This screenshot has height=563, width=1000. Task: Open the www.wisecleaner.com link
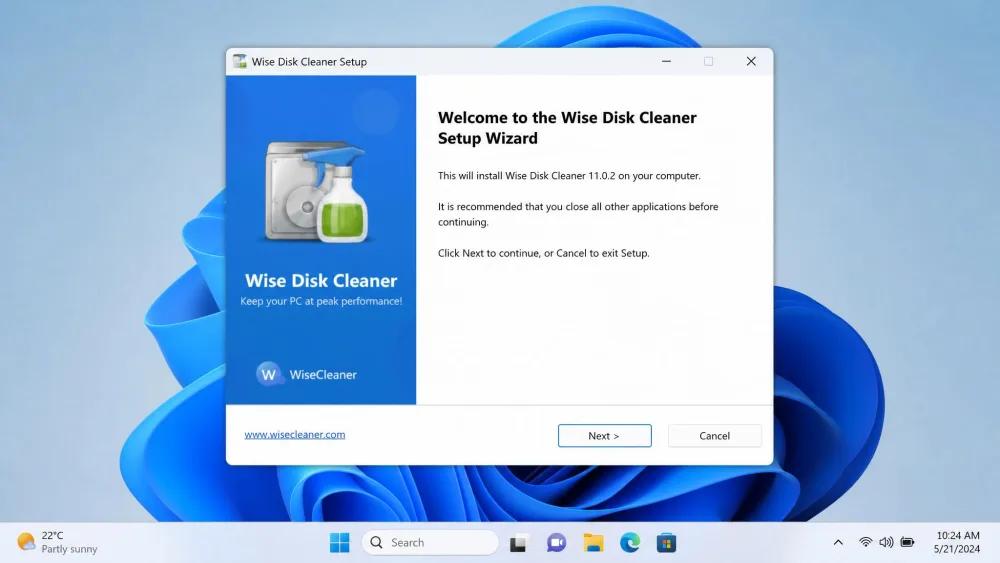pyautogui.click(x=295, y=434)
